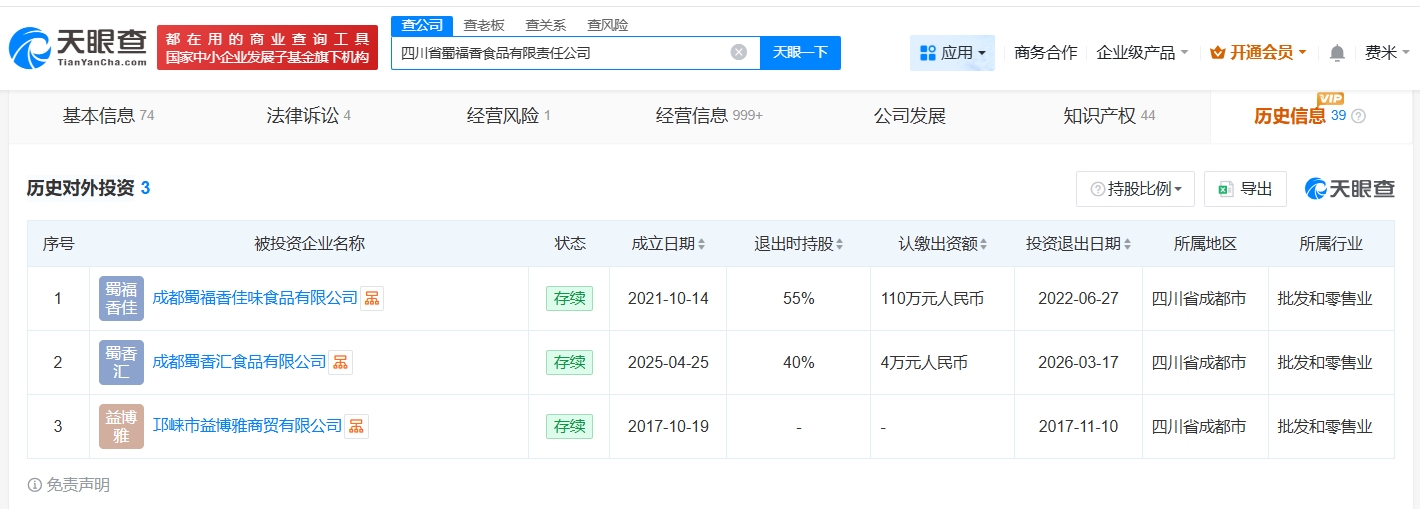Click the help icon next to 历史信息
The height and width of the screenshot is (509, 1420).
(x=1358, y=116)
